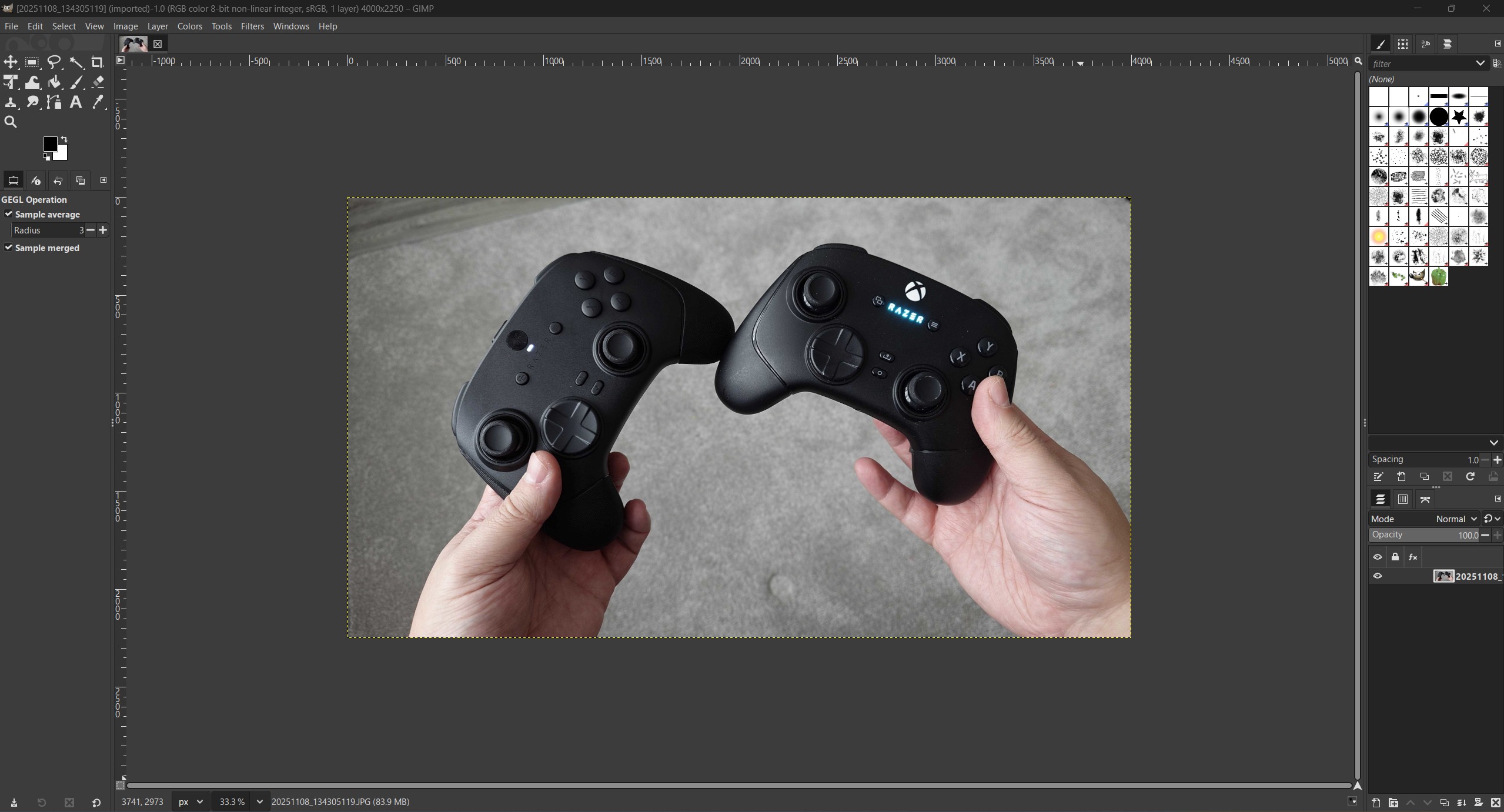Select the Crop tool
The image size is (1504, 812).
pos(98,62)
